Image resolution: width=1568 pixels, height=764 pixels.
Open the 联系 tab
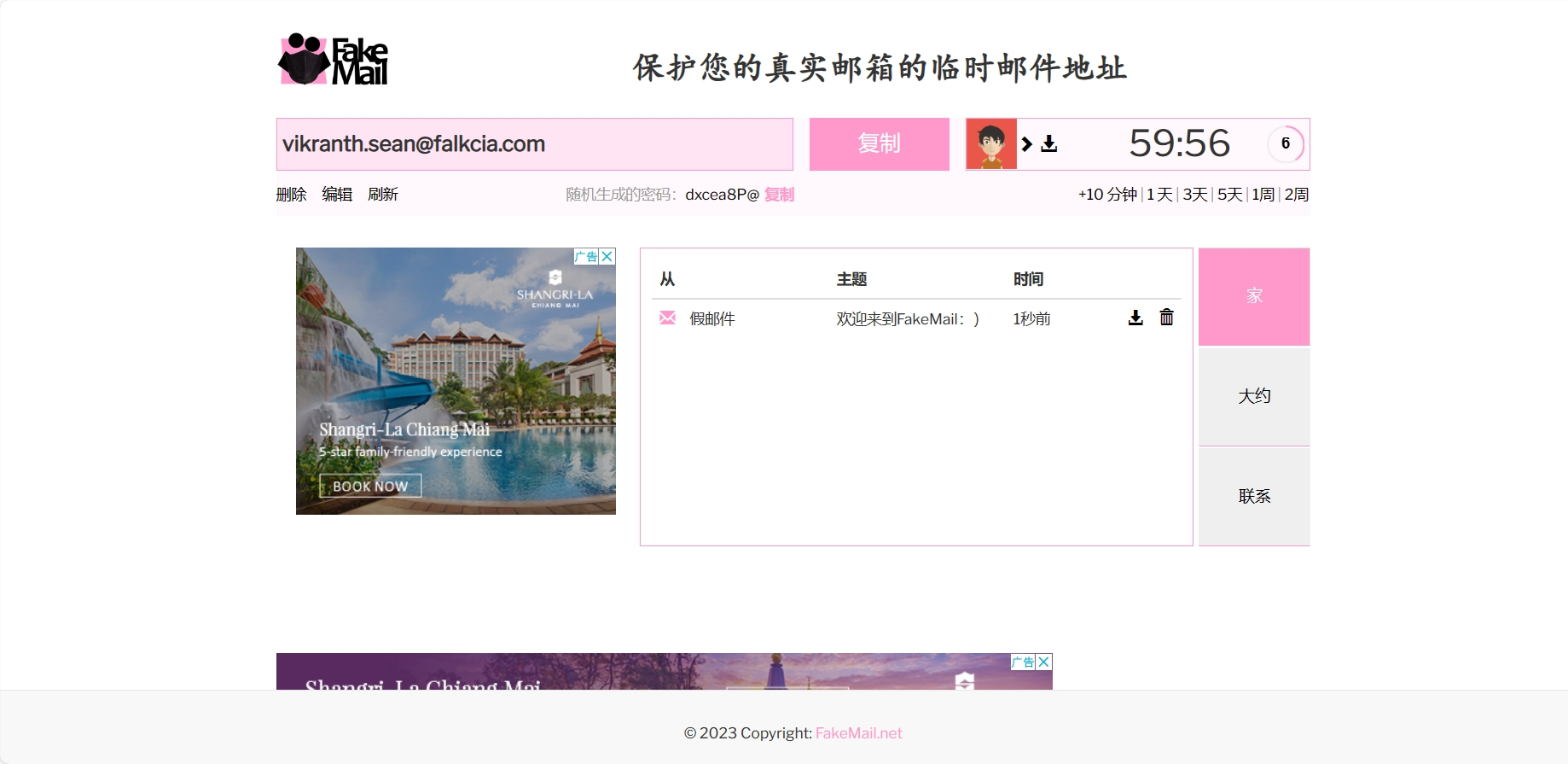pyautogui.click(x=1254, y=496)
